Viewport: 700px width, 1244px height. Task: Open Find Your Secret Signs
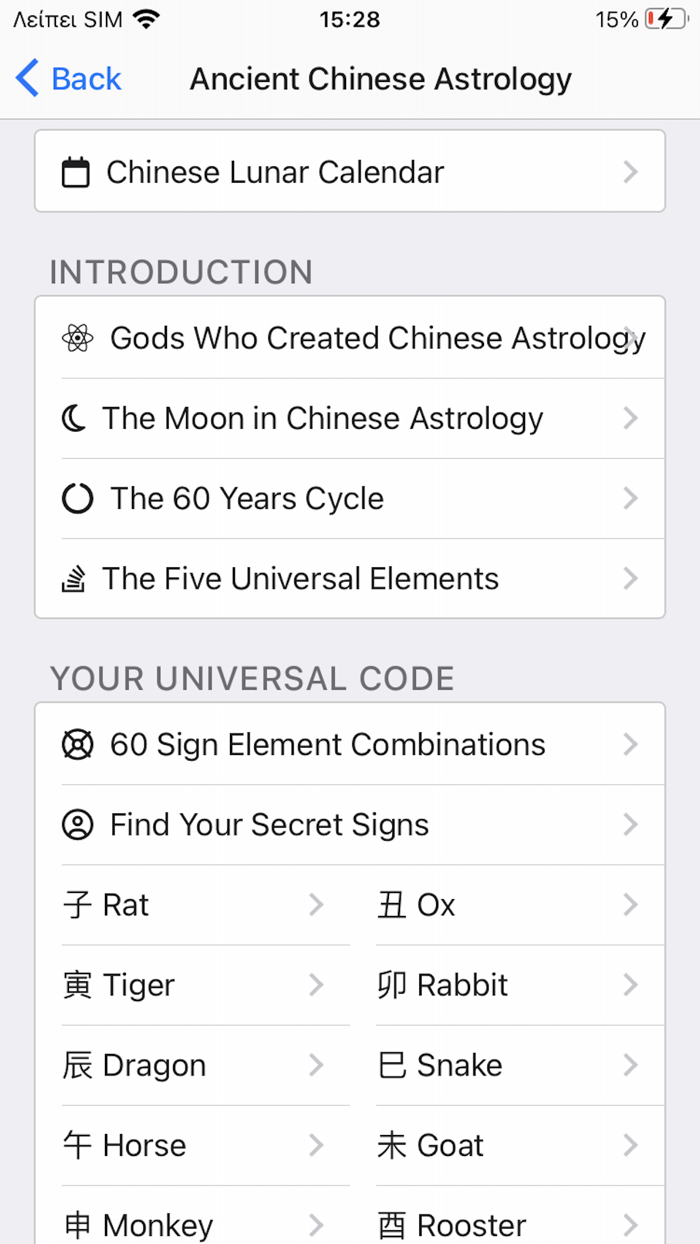tap(269, 825)
